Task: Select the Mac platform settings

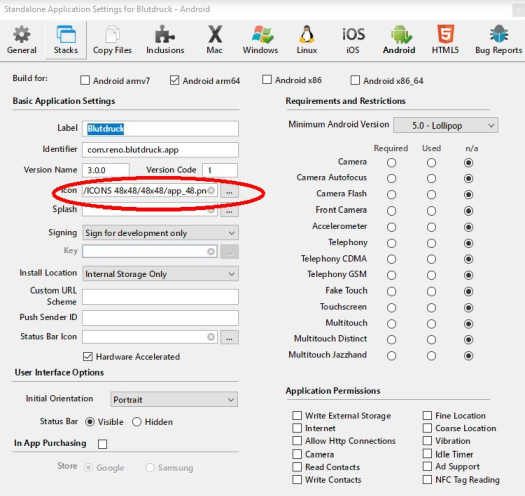Action: (214, 40)
